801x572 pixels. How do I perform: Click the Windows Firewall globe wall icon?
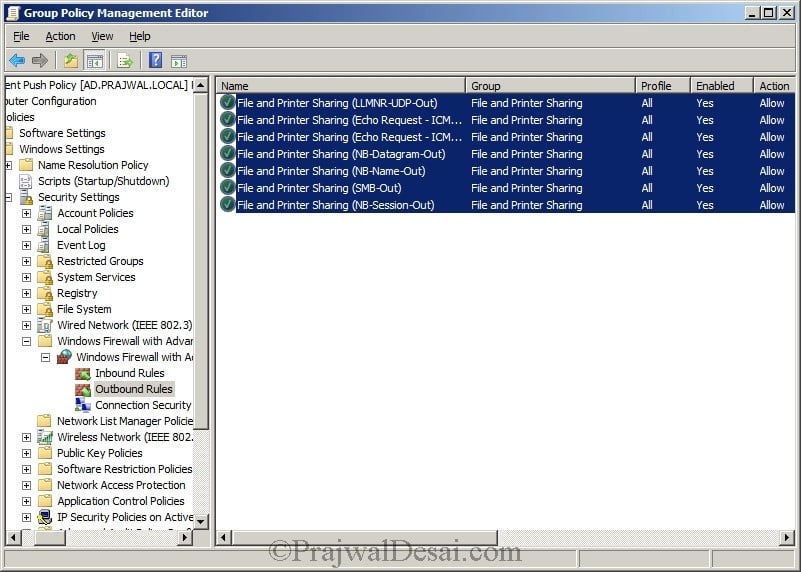64,356
